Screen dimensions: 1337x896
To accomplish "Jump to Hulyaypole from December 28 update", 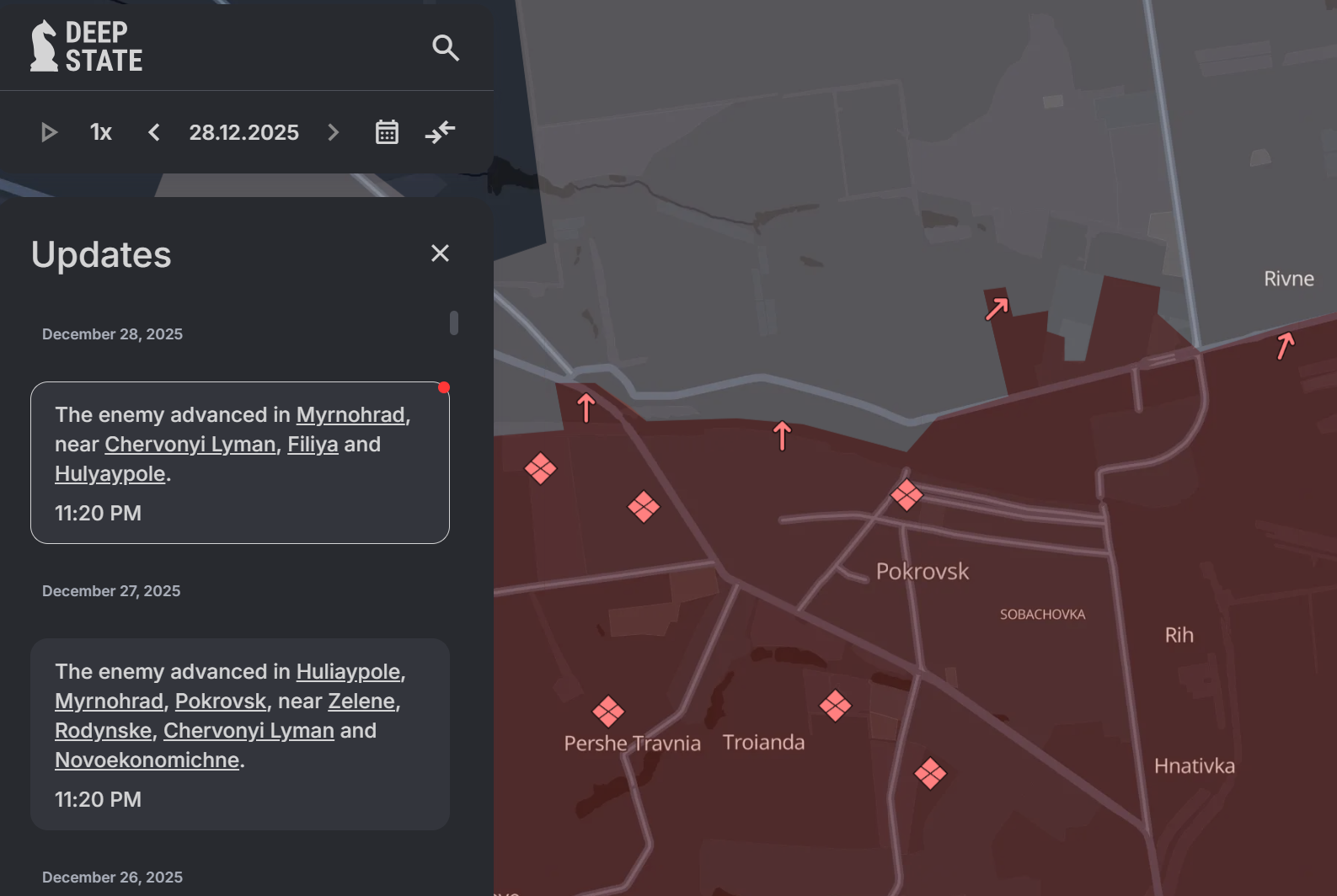I will click(x=110, y=474).
